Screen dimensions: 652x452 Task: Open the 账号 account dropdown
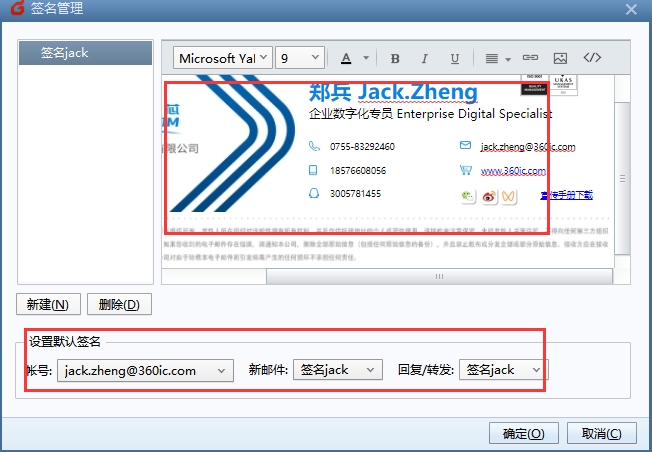(x=145, y=370)
